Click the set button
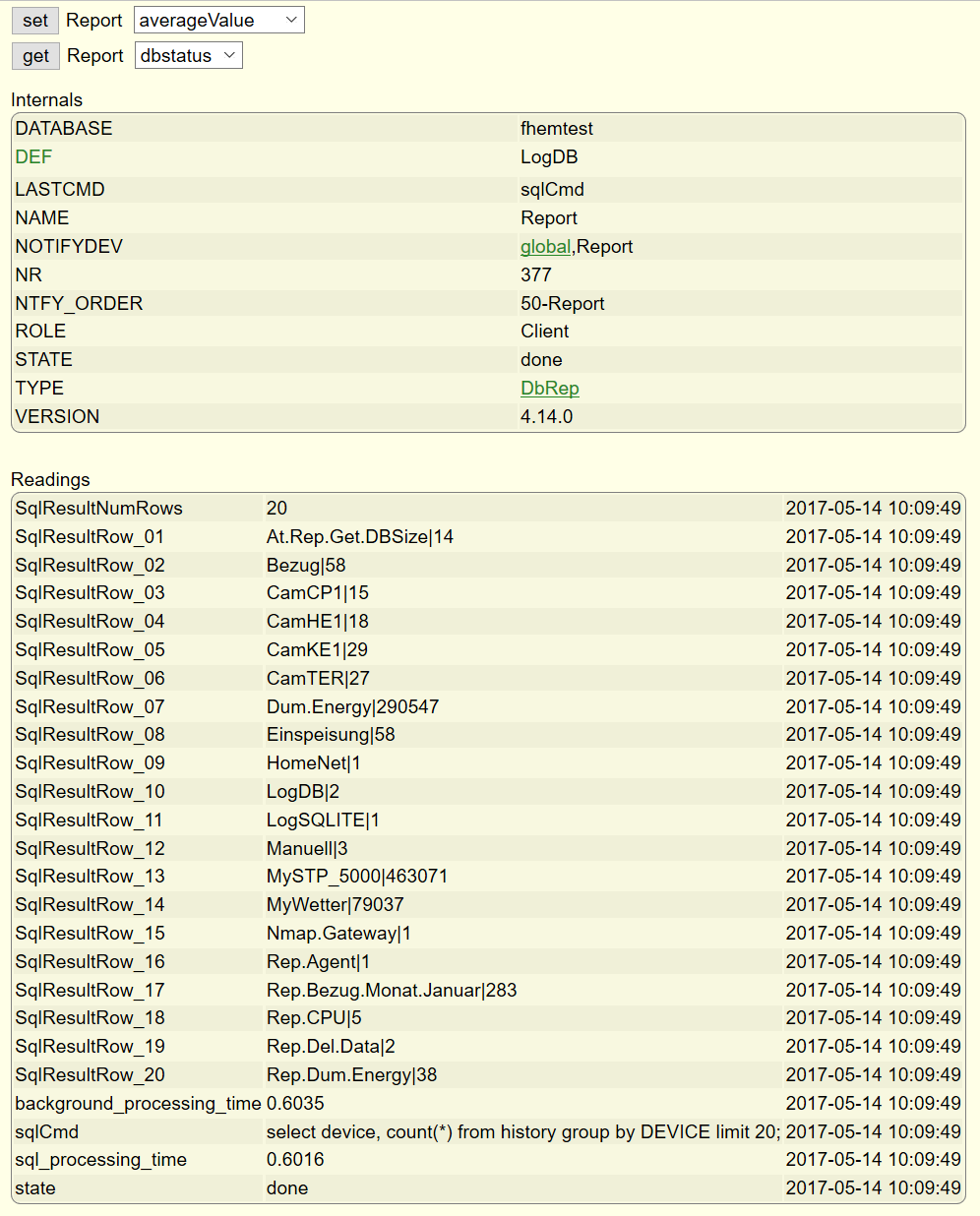The image size is (980, 1216). tap(35, 21)
